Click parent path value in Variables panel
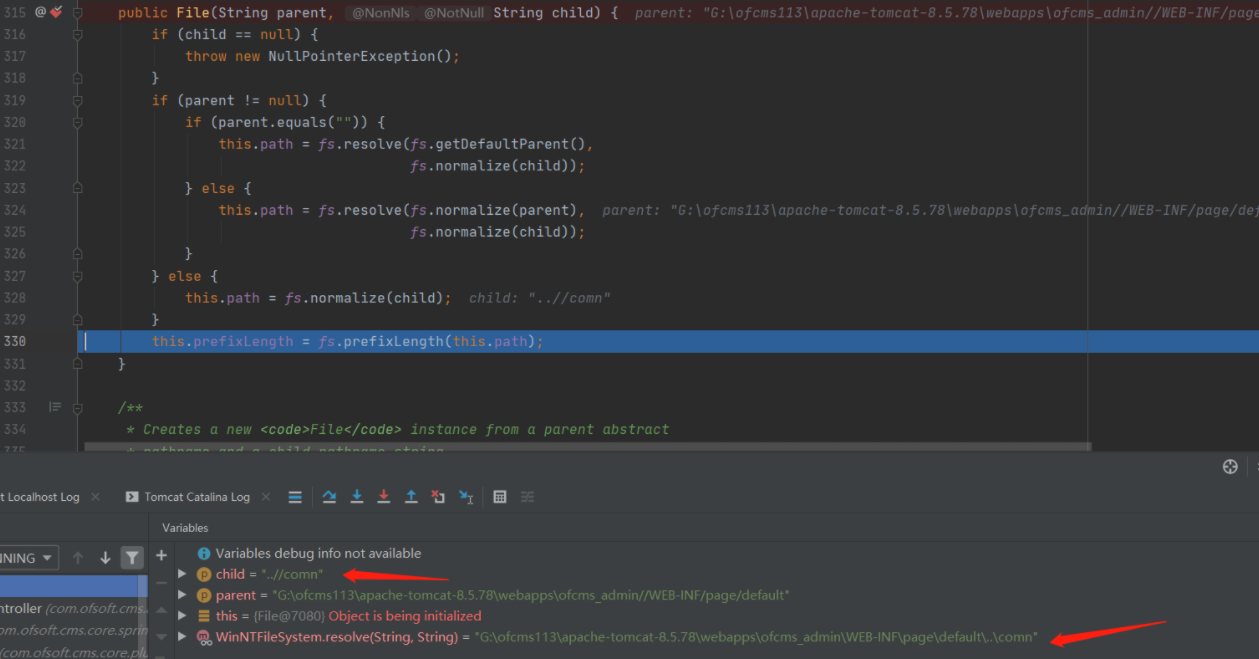 pyautogui.click(x=531, y=595)
